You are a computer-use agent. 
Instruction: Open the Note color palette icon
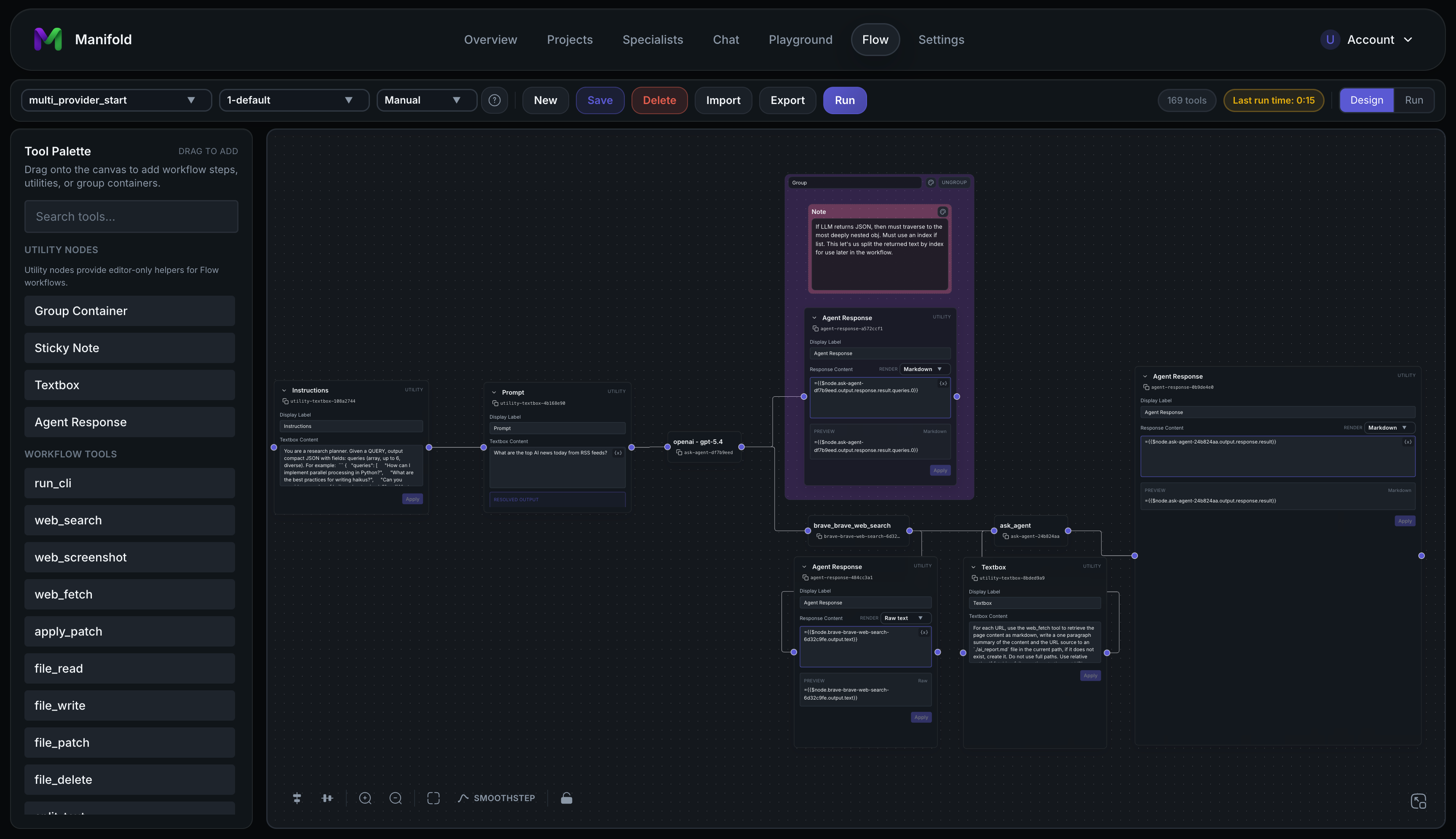point(942,211)
